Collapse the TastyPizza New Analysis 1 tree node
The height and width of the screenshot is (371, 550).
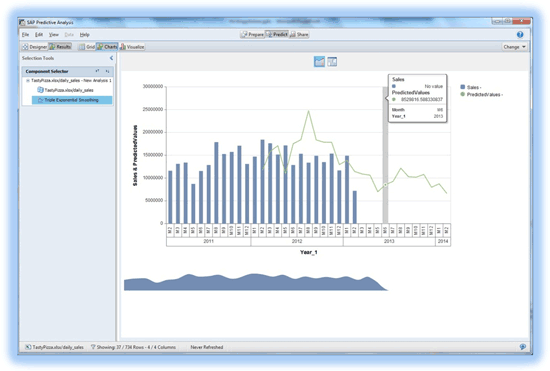pyautogui.click(x=28, y=81)
